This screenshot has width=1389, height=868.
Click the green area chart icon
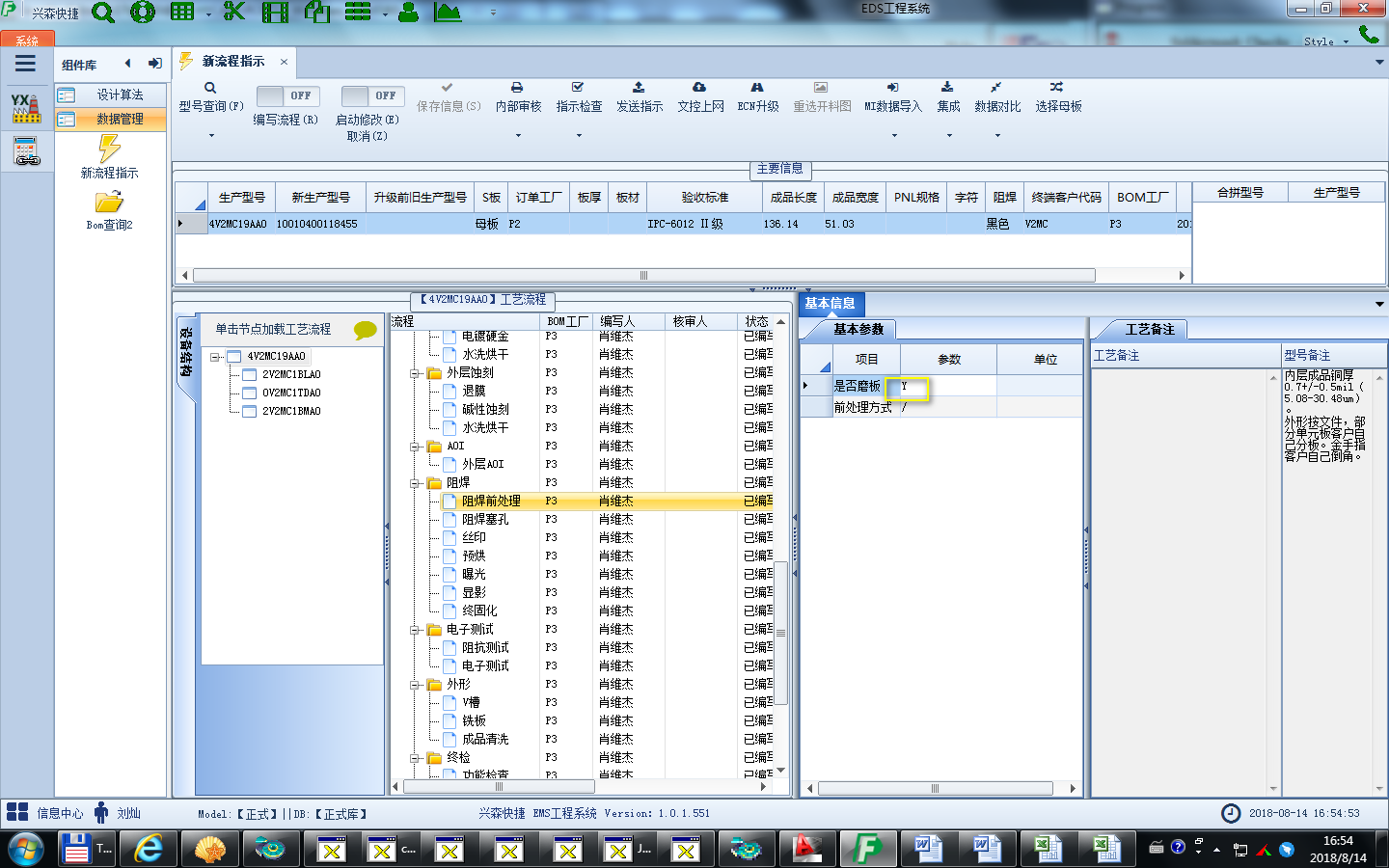tap(448, 13)
